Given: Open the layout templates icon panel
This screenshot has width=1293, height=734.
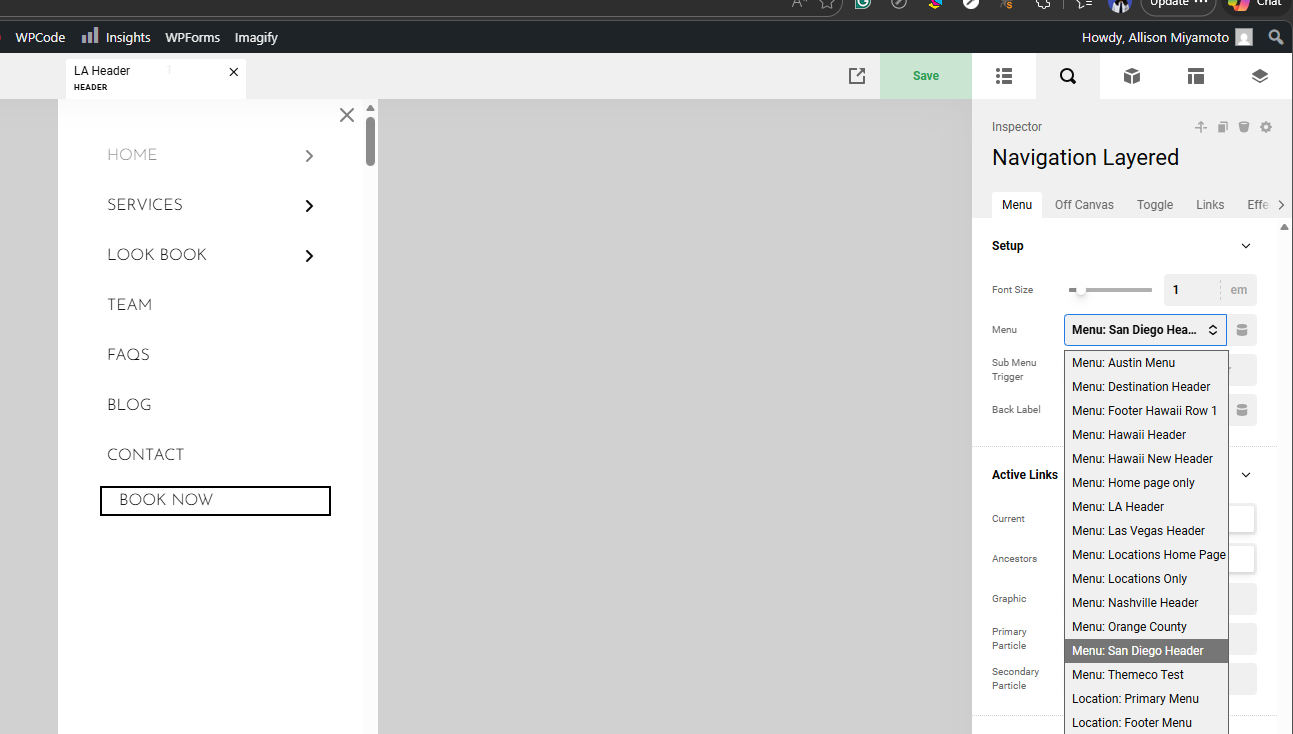Looking at the screenshot, I should click(x=1196, y=76).
